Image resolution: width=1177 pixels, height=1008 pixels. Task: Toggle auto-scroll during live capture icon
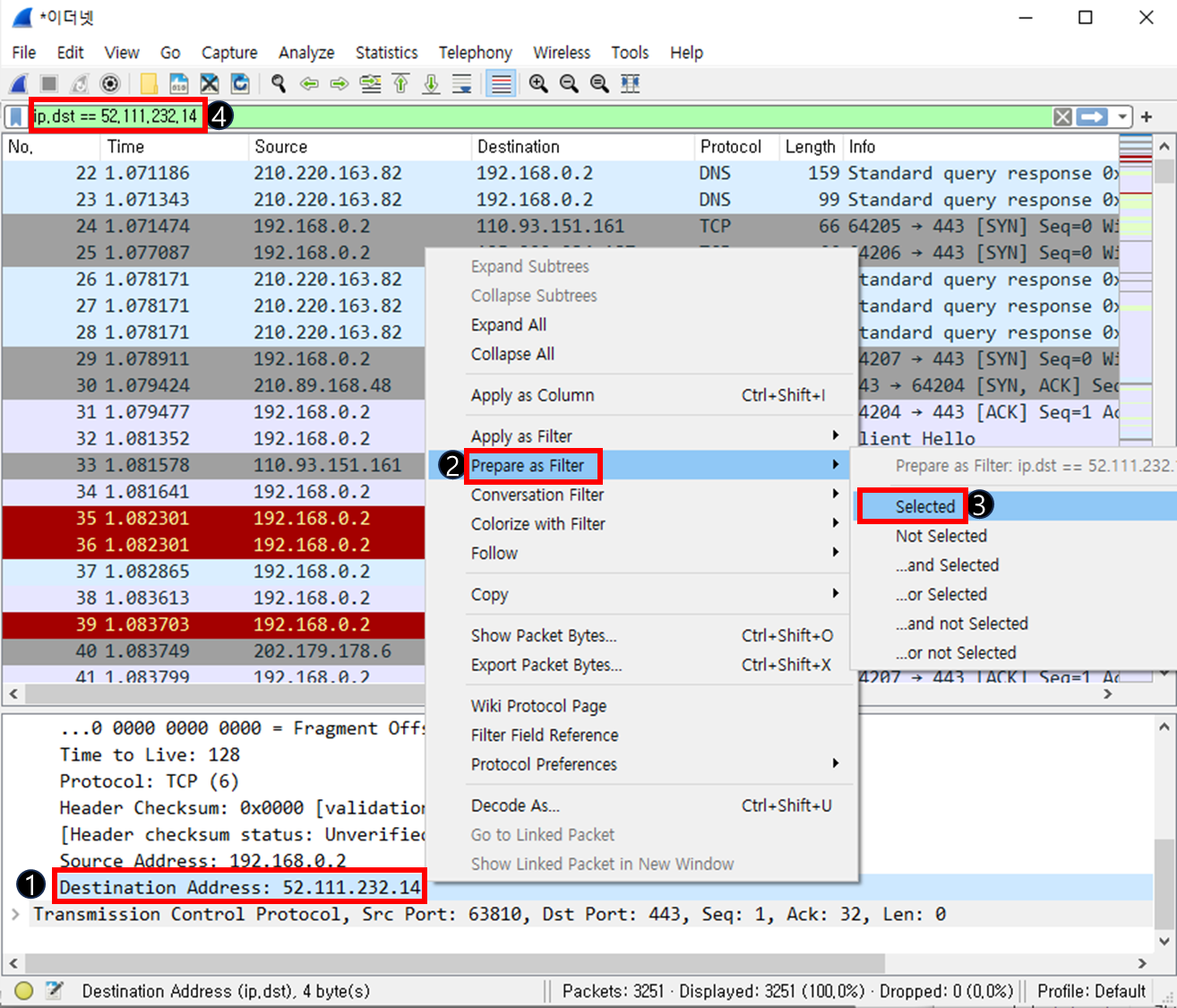(x=461, y=84)
